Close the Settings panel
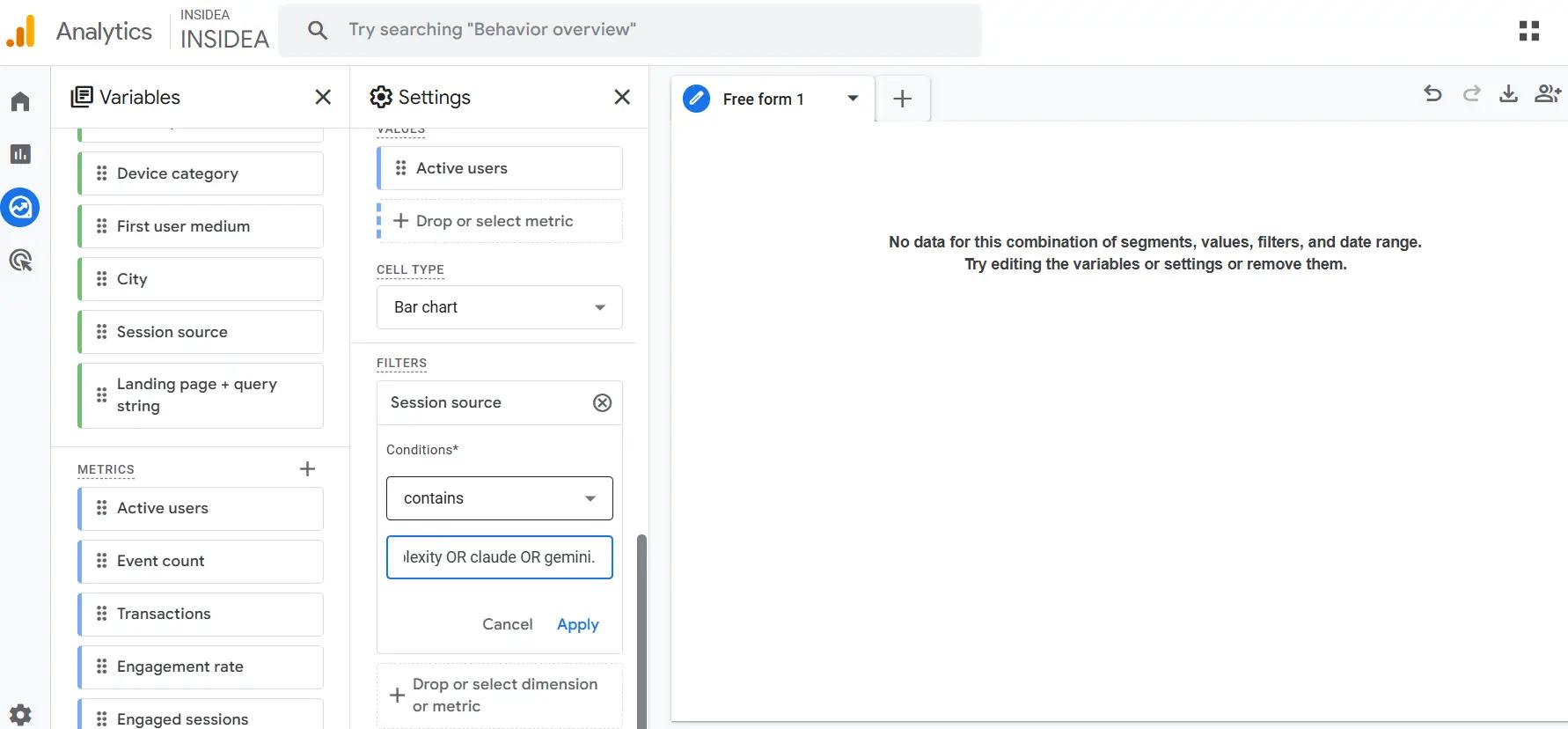1568x729 pixels. point(622,97)
